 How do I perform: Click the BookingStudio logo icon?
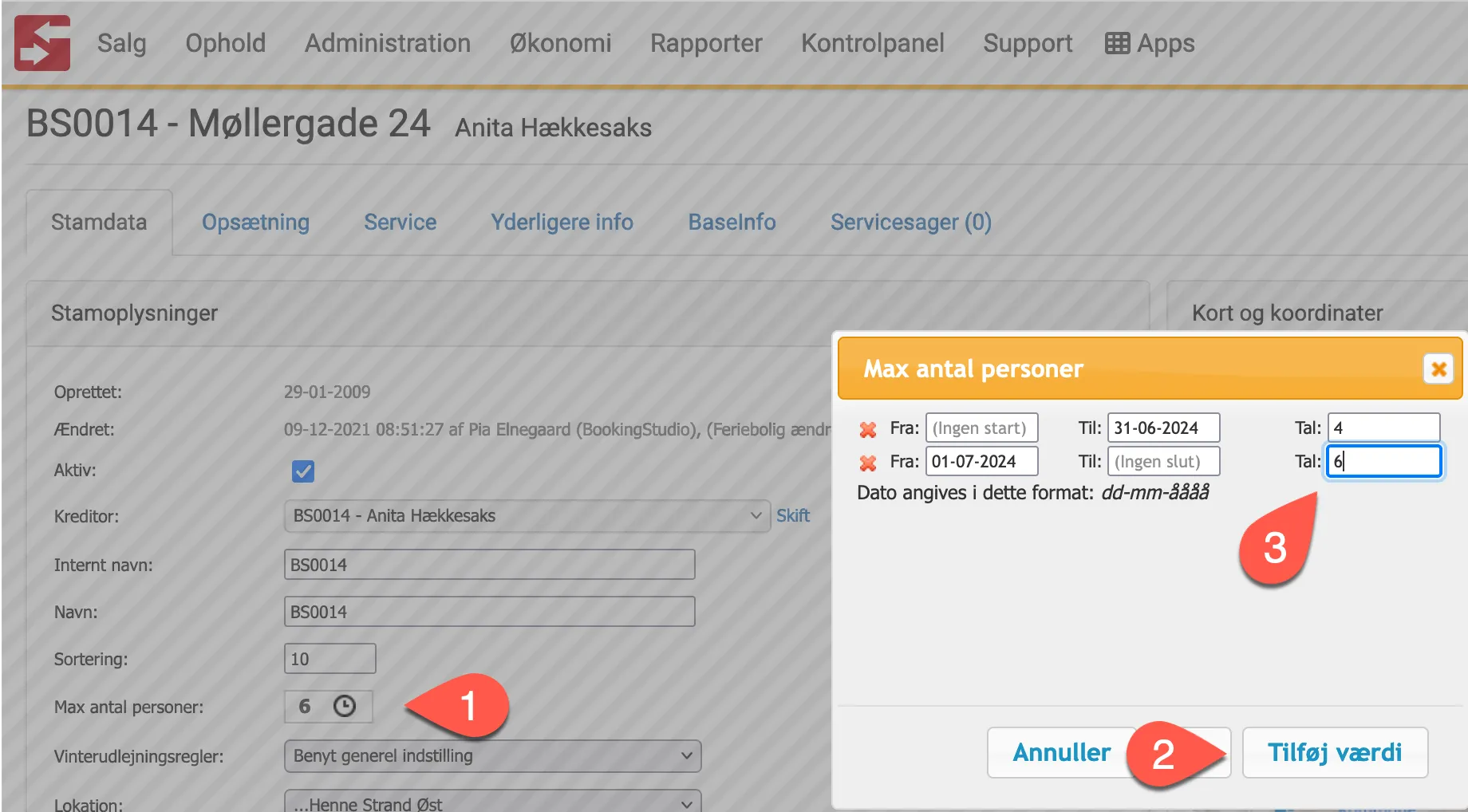(42, 43)
